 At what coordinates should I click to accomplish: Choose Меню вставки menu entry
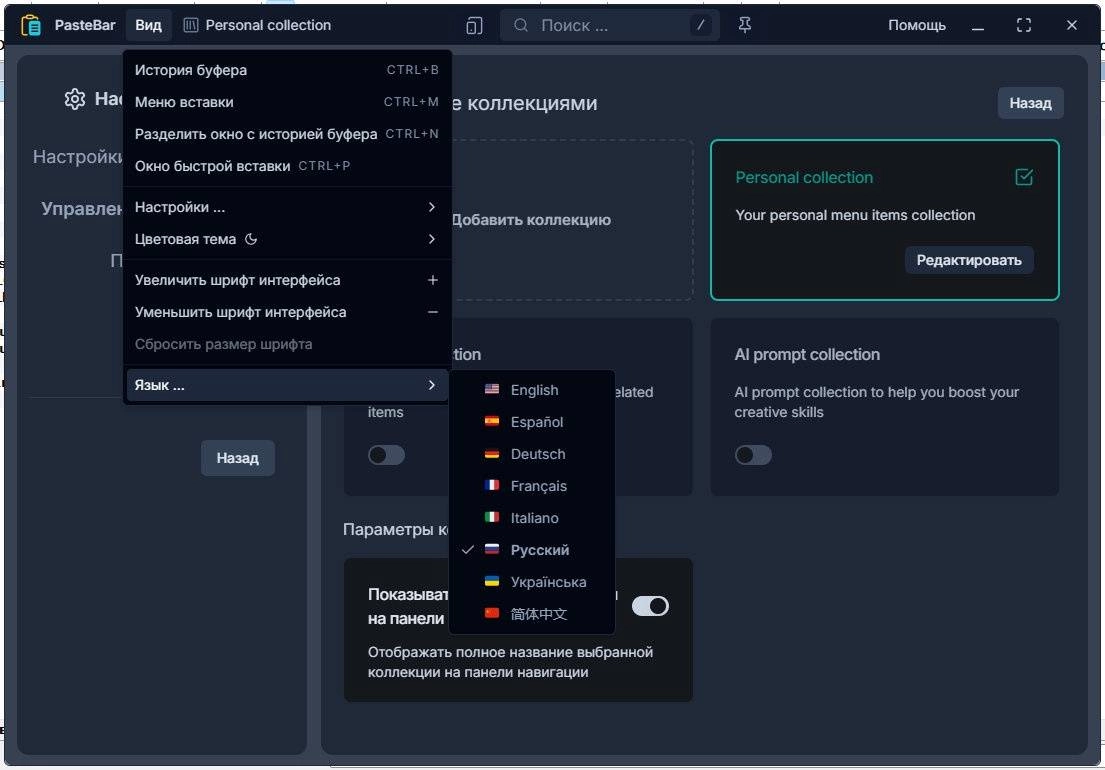tap(287, 101)
